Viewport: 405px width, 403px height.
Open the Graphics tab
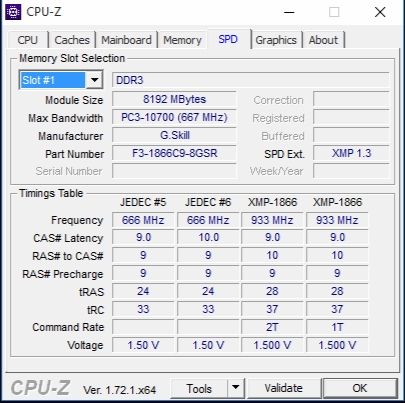(x=276, y=40)
